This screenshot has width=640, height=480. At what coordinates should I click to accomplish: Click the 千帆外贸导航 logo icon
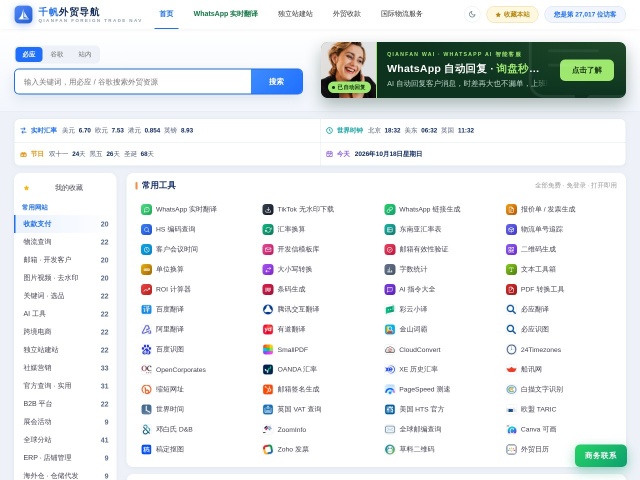[24, 15]
